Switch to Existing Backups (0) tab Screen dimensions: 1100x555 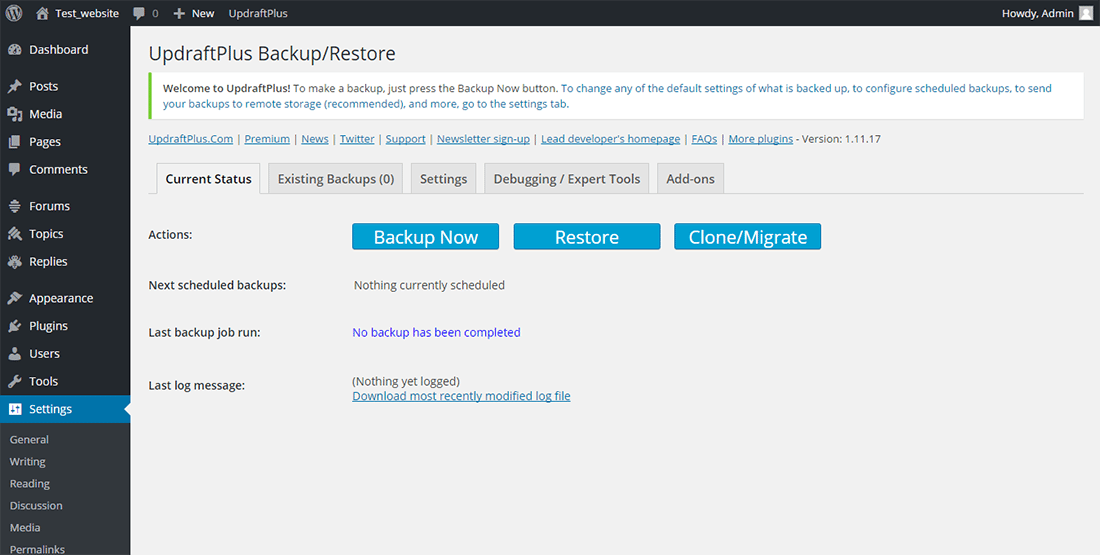[336, 179]
